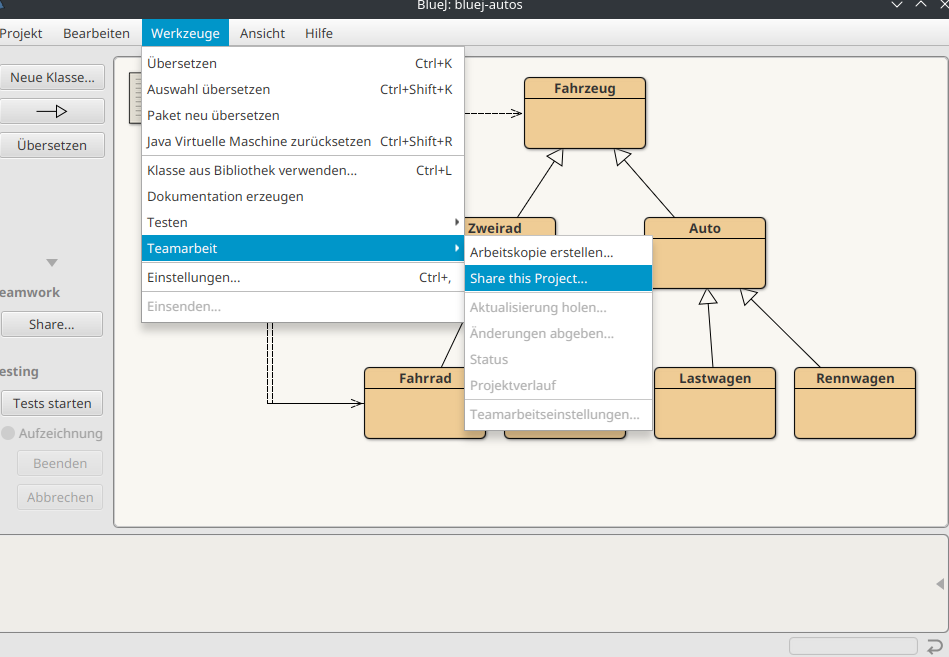Image resolution: width=949 pixels, height=657 pixels.
Task: Open the Hilfe menu
Action: (x=319, y=33)
